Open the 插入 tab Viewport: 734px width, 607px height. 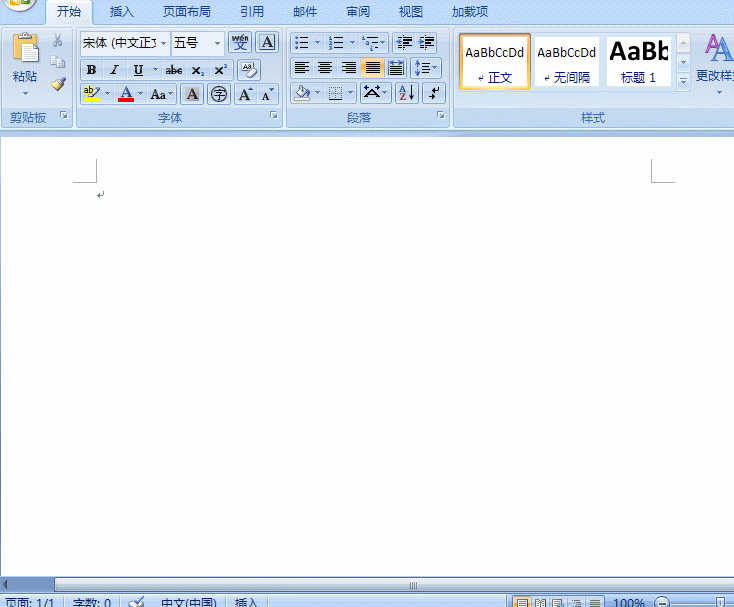(122, 12)
